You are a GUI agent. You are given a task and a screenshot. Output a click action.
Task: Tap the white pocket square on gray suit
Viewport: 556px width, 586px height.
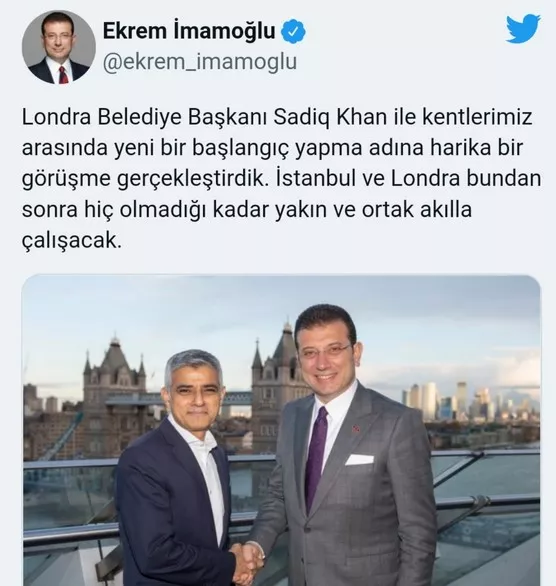click(359, 459)
